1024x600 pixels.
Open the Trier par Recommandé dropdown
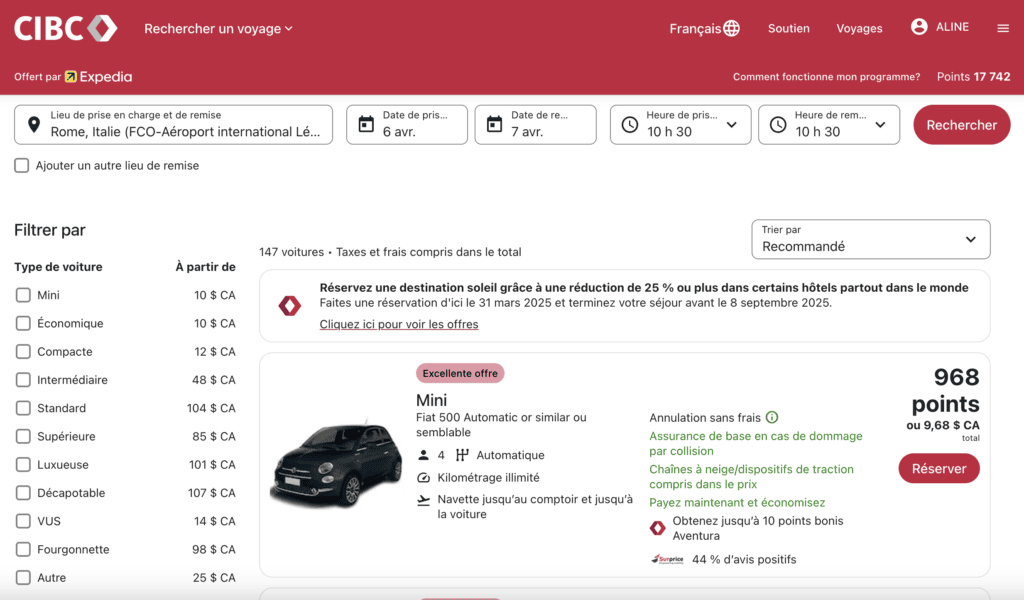[x=870, y=239]
